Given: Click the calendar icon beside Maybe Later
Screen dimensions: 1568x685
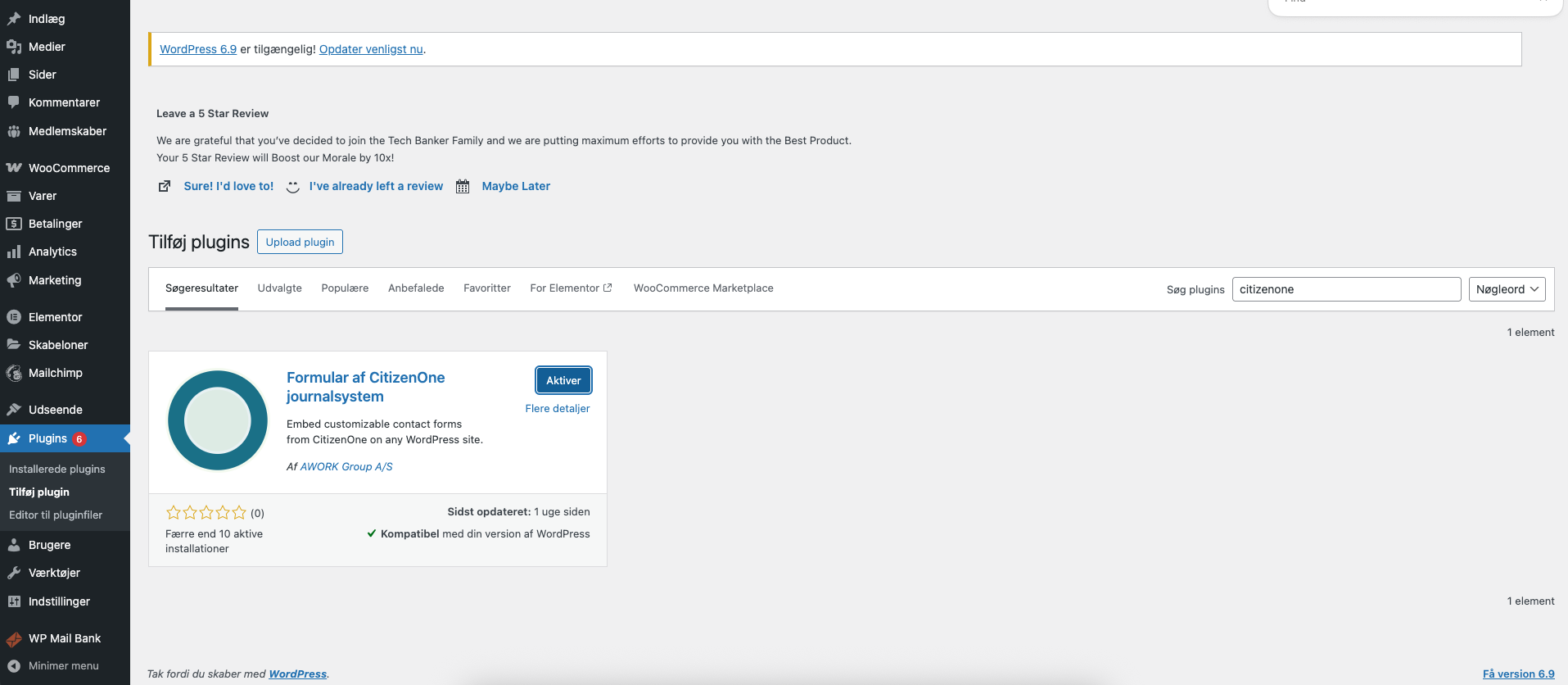Looking at the screenshot, I should (463, 186).
